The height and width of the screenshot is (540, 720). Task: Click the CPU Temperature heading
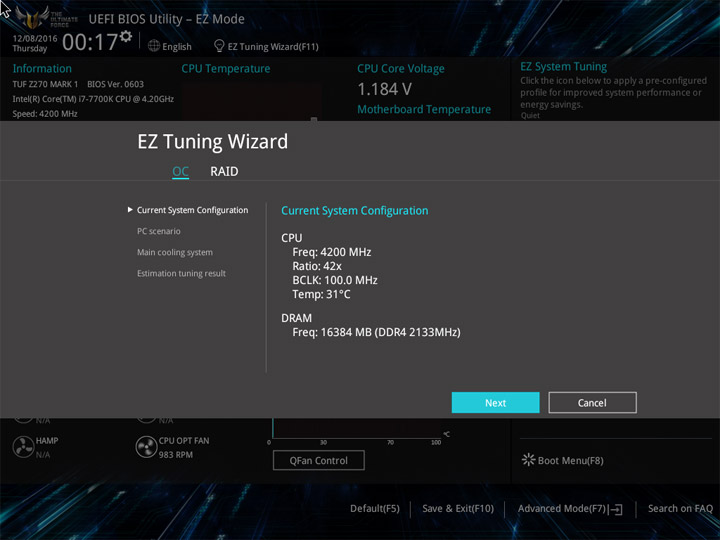click(225, 68)
